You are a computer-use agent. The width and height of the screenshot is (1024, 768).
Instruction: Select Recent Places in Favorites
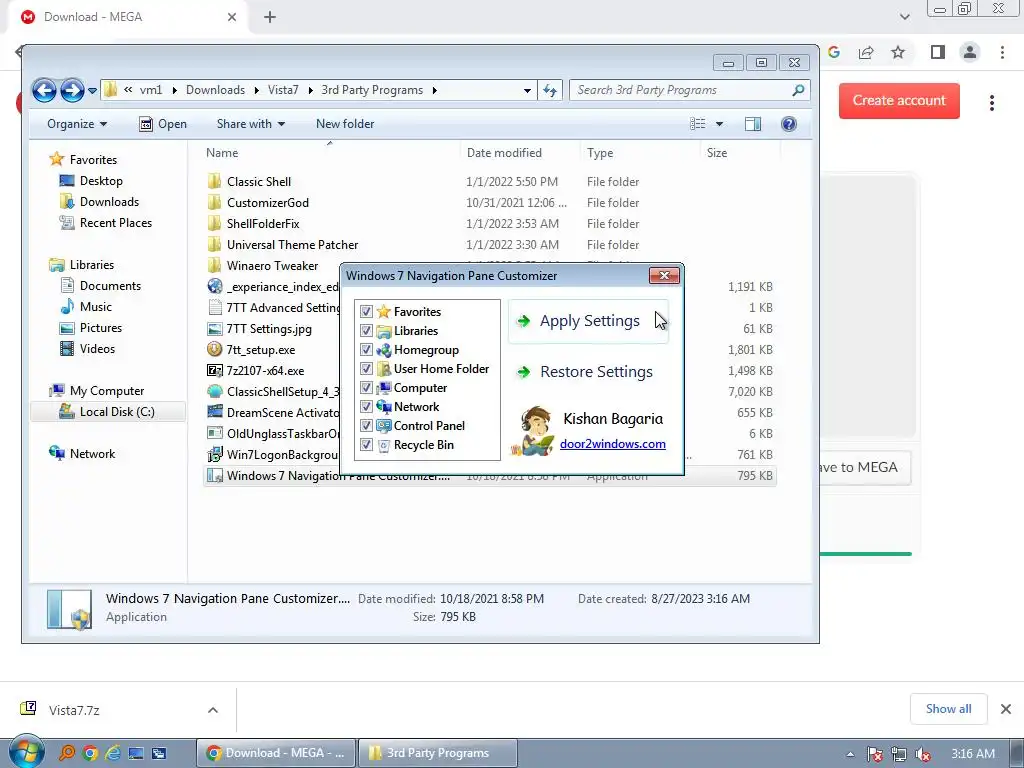point(105,223)
